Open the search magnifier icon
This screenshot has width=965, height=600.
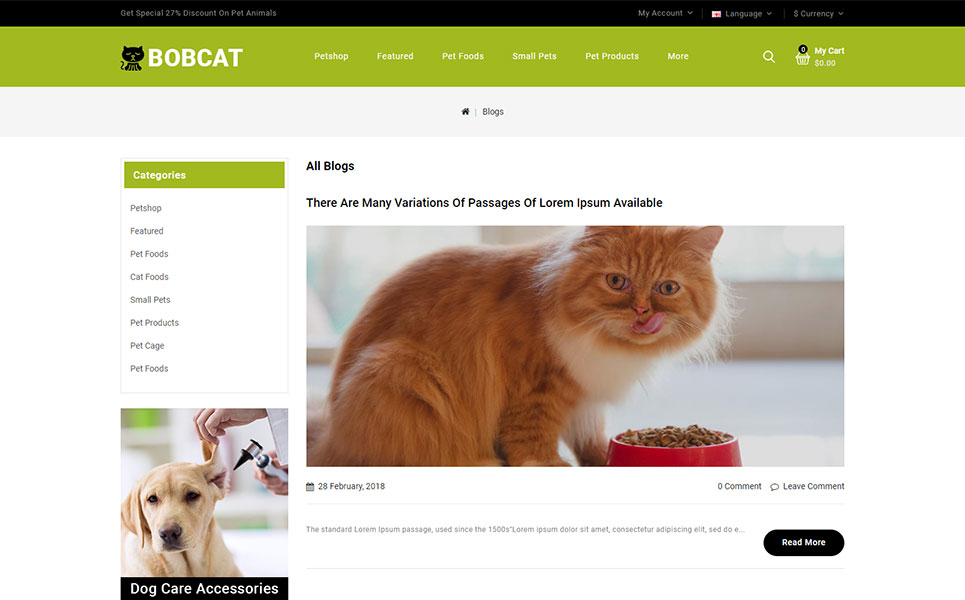coord(769,57)
